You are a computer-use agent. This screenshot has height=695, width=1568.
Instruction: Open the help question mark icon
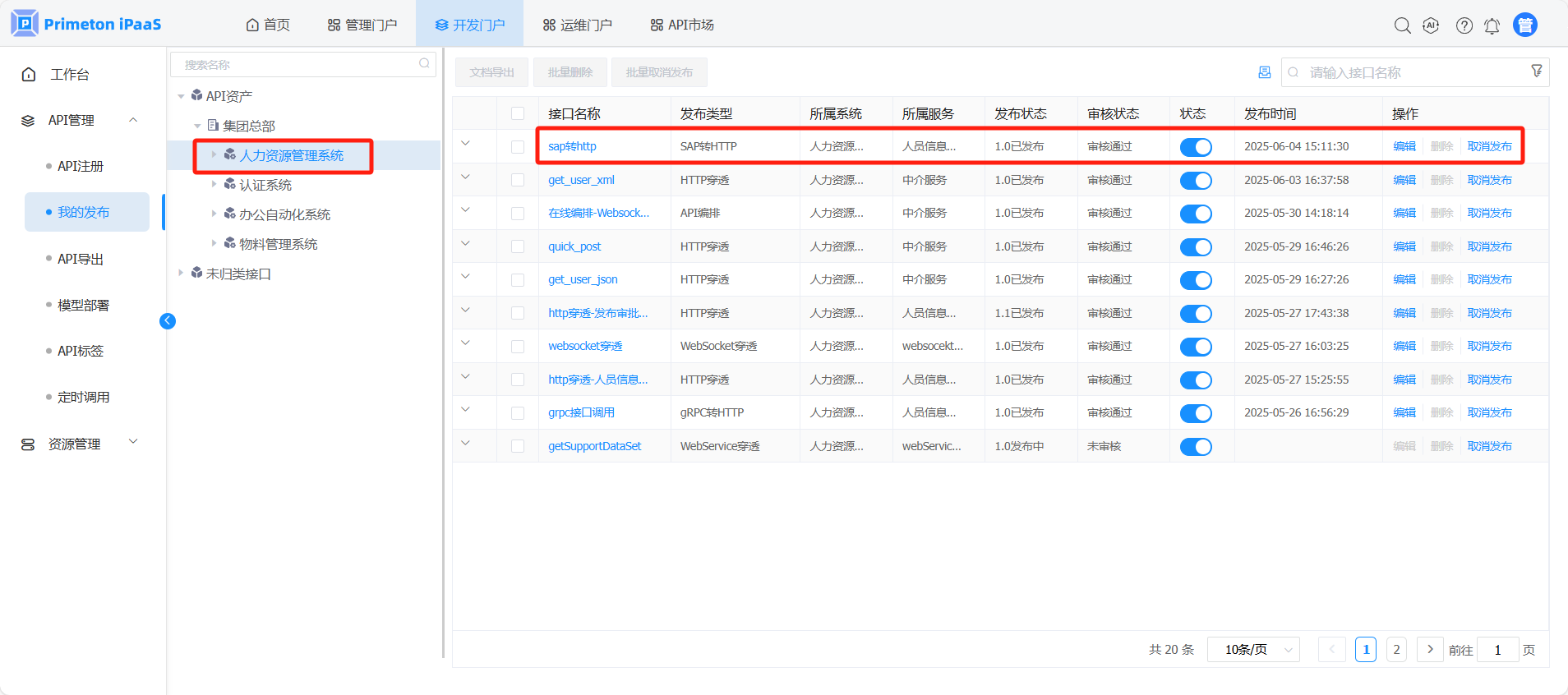[x=1464, y=25]
